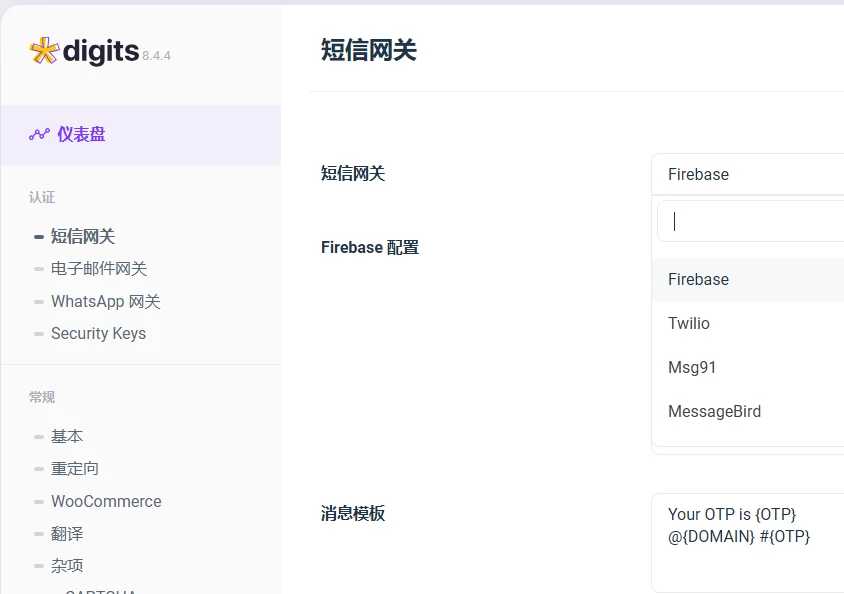The image size is (844, 594).
Task: Open the WooCommerce settings entry
Action: click(x=105, y=501)
